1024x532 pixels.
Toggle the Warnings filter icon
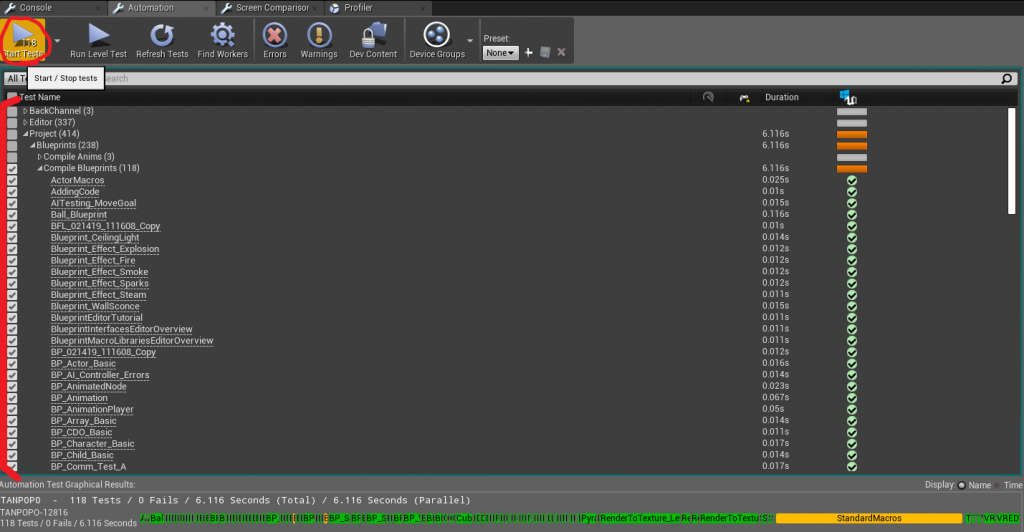(x=319, y=35)
